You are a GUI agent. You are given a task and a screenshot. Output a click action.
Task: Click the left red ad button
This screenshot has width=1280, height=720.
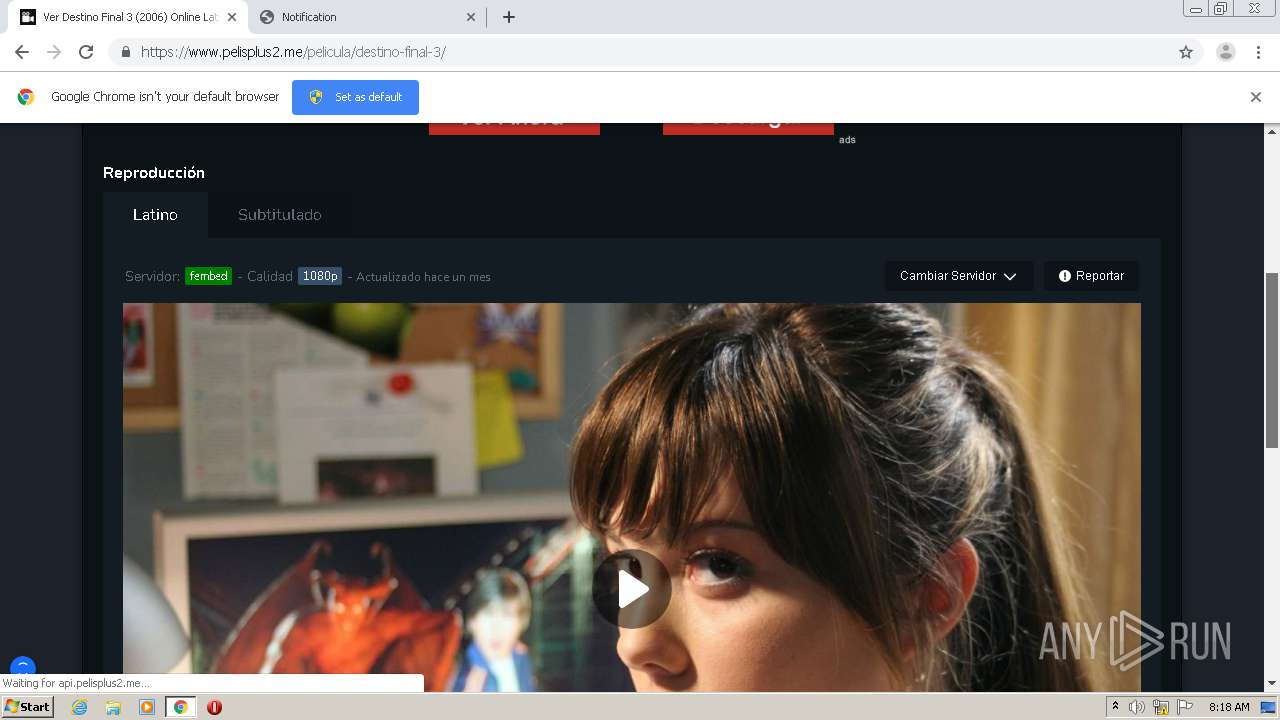coord(514,128)
